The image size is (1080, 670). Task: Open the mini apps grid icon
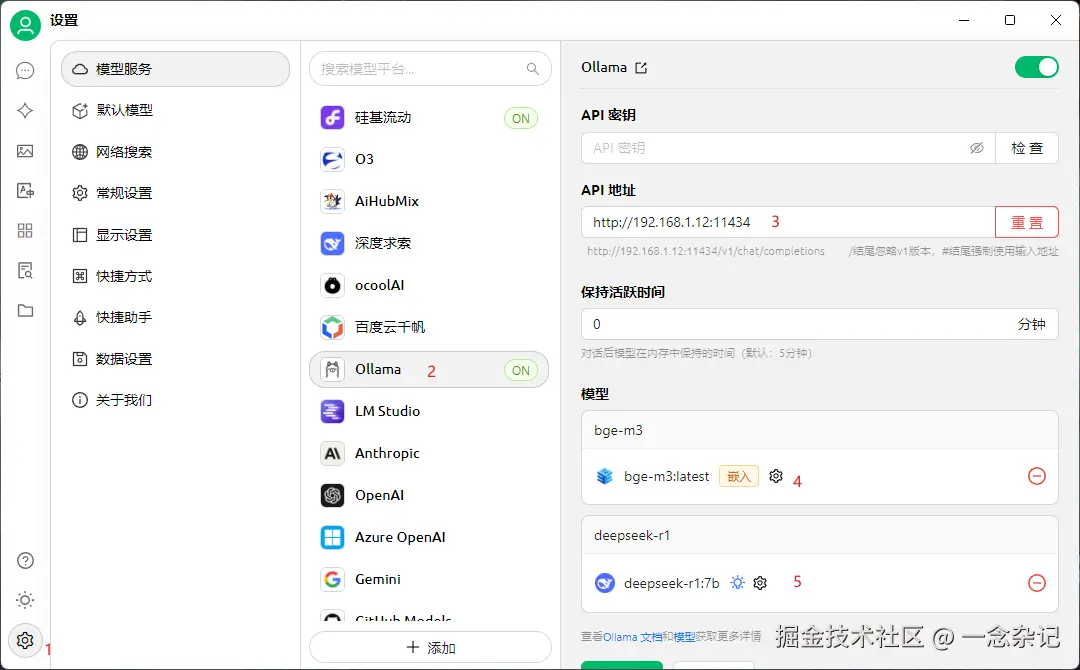(25, 231)
